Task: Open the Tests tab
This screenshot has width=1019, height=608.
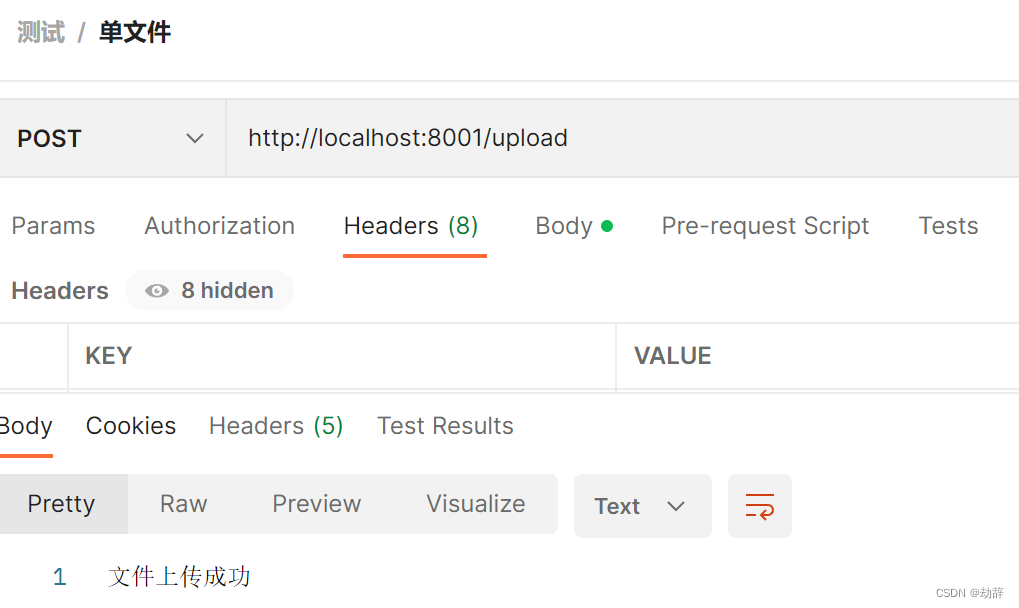Action: [x=948, y=226]
